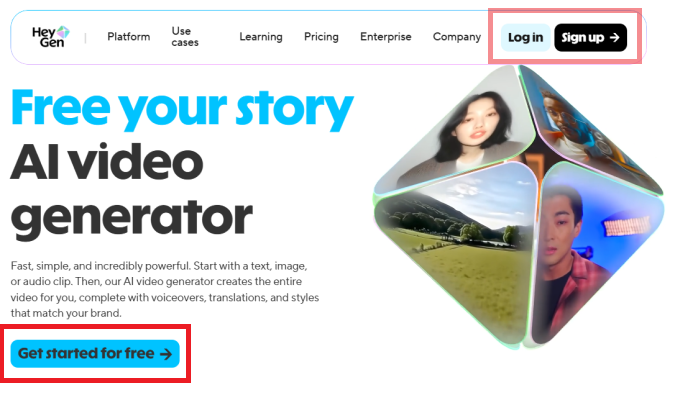Click Get started for free button
Image resolution: width=675 pixels, height=400 pixels.
click(95, 353)
